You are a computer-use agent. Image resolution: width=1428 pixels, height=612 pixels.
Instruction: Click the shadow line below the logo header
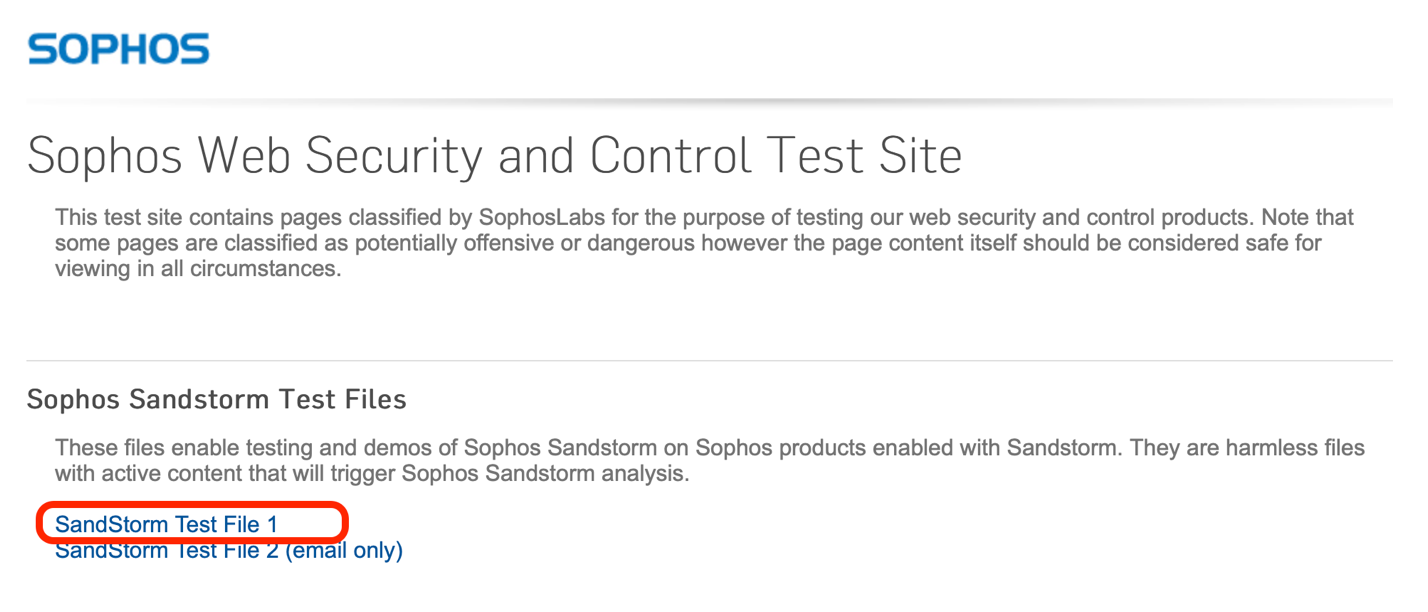[x=709, y=101]
